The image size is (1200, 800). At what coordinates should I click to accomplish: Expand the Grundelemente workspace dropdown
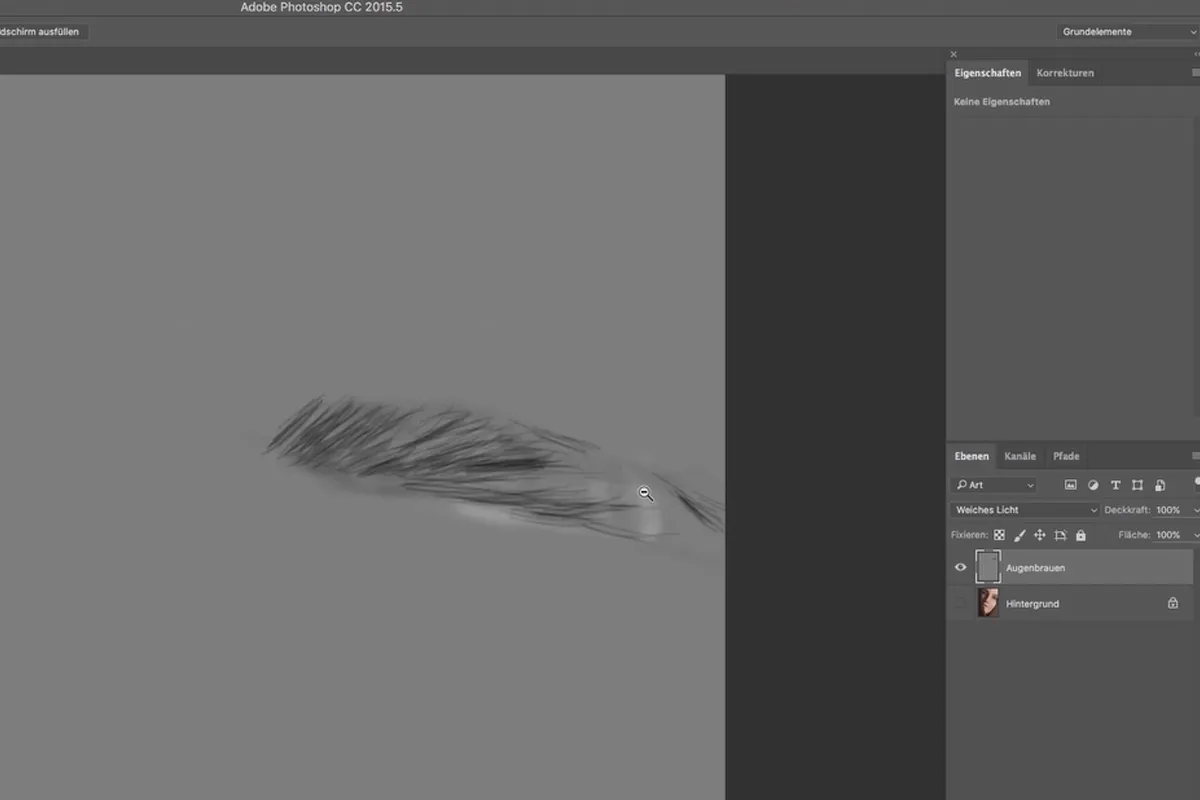(x=1128, y=32)
